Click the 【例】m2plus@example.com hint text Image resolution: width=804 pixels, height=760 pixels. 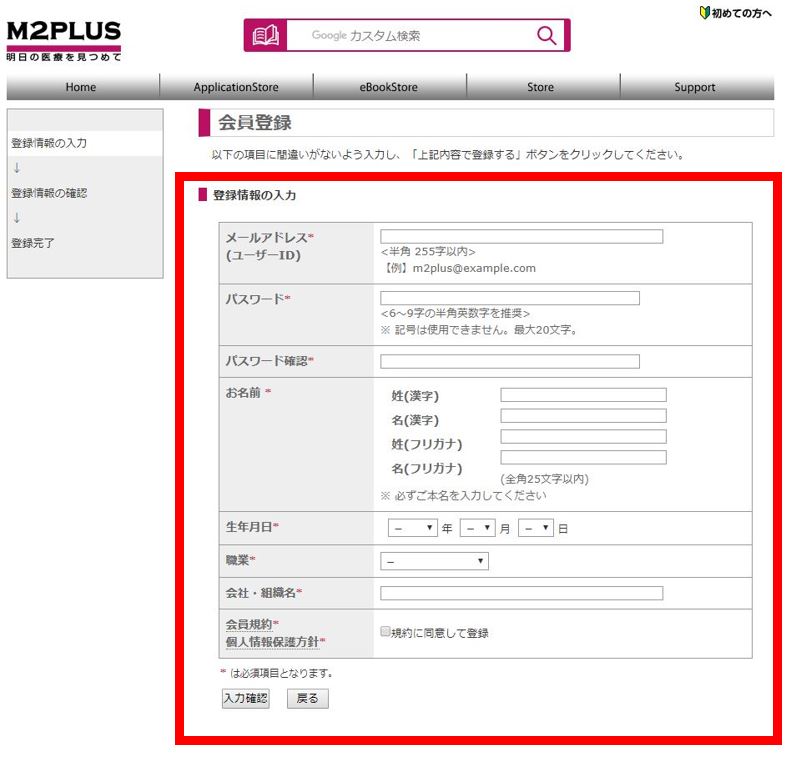point(458,268)
